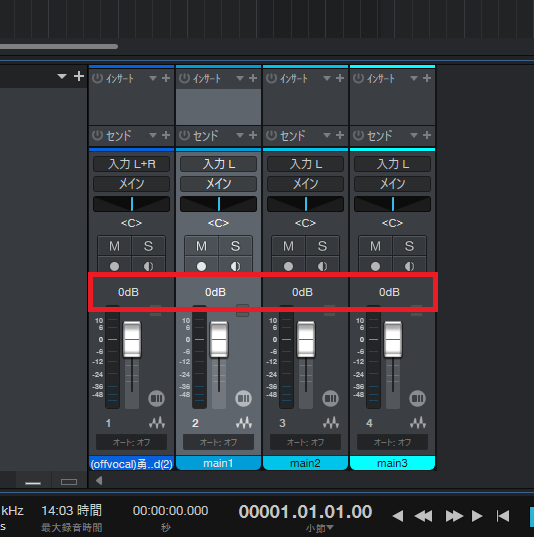Click automation mode button on main1 channel

(219, 442)
